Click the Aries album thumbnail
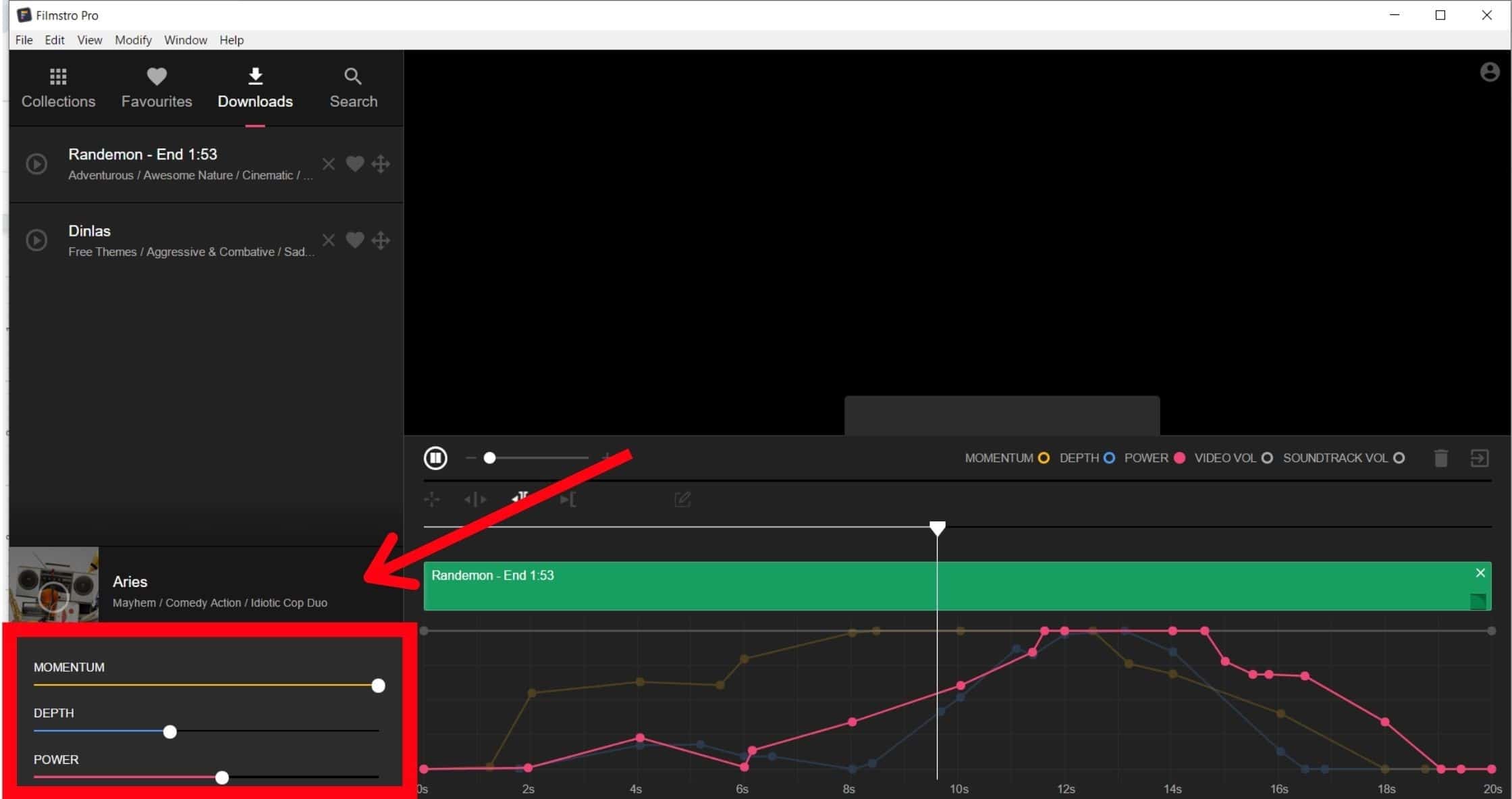 pos(54,584)
